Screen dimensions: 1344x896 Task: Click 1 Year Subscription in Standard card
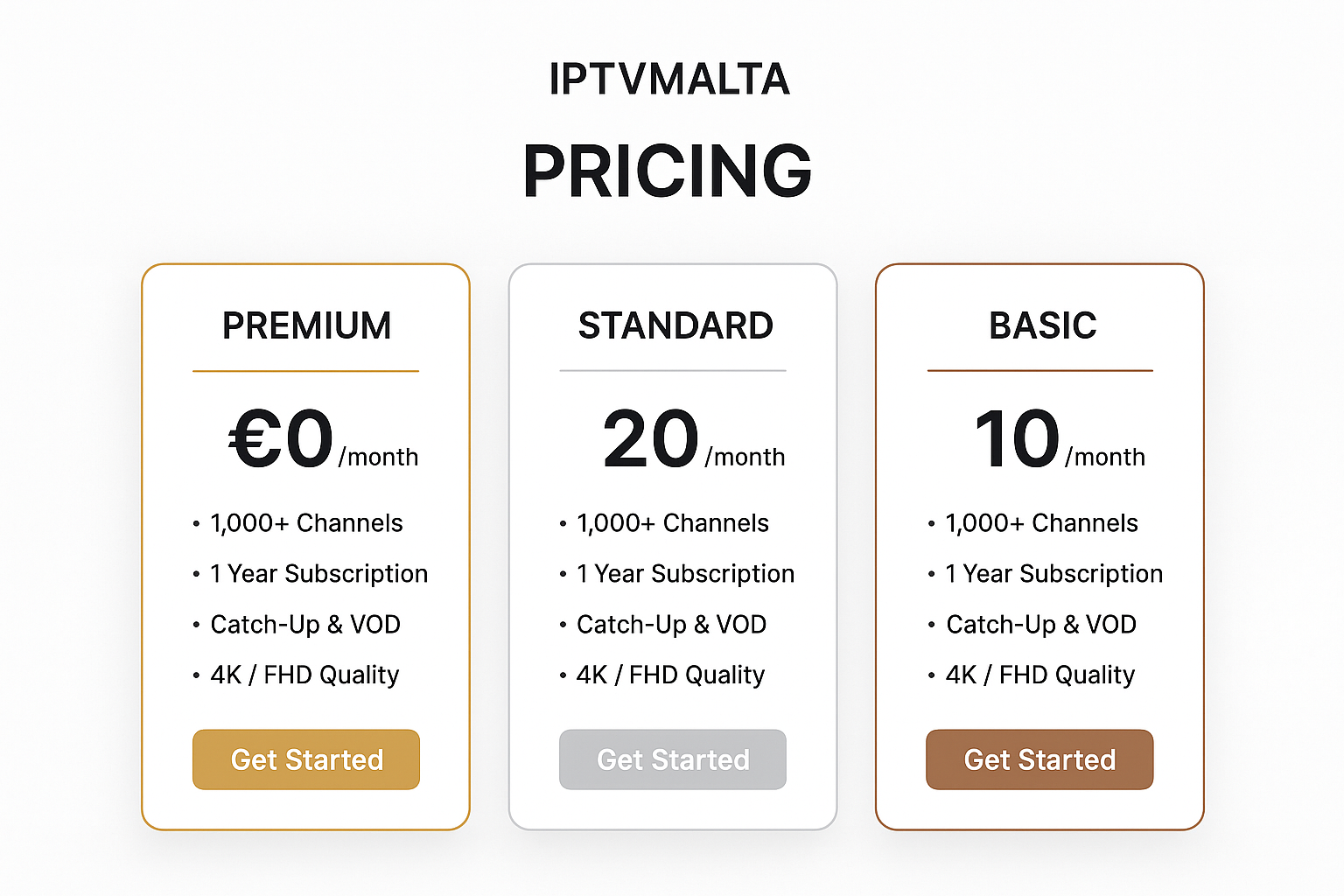click(x=685, y=574)
